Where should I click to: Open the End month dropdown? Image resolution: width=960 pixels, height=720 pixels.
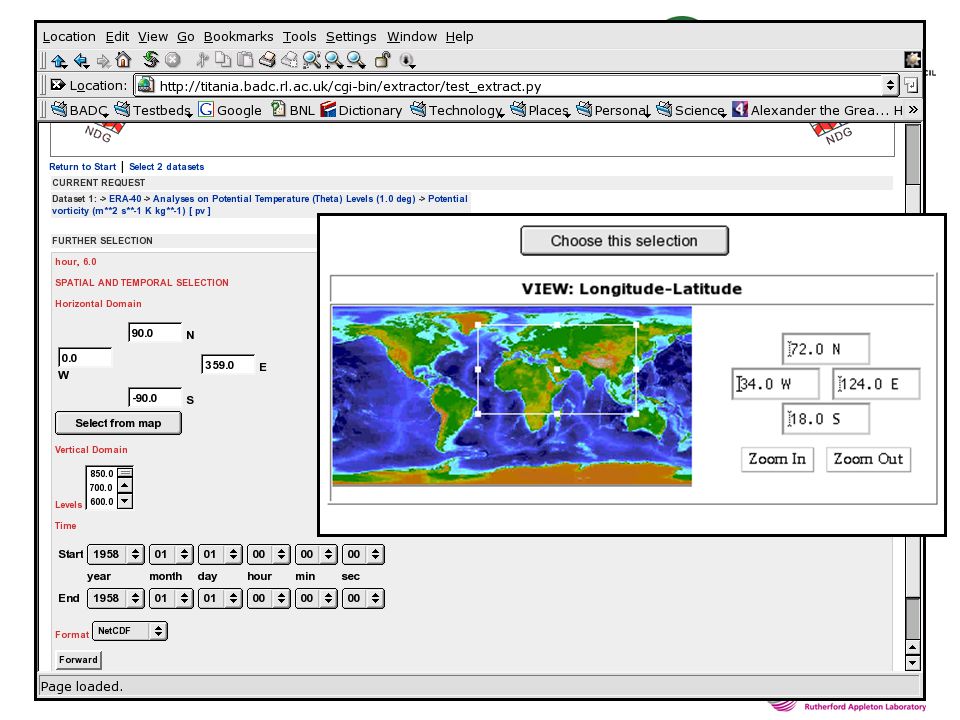[x=171, y=598]
